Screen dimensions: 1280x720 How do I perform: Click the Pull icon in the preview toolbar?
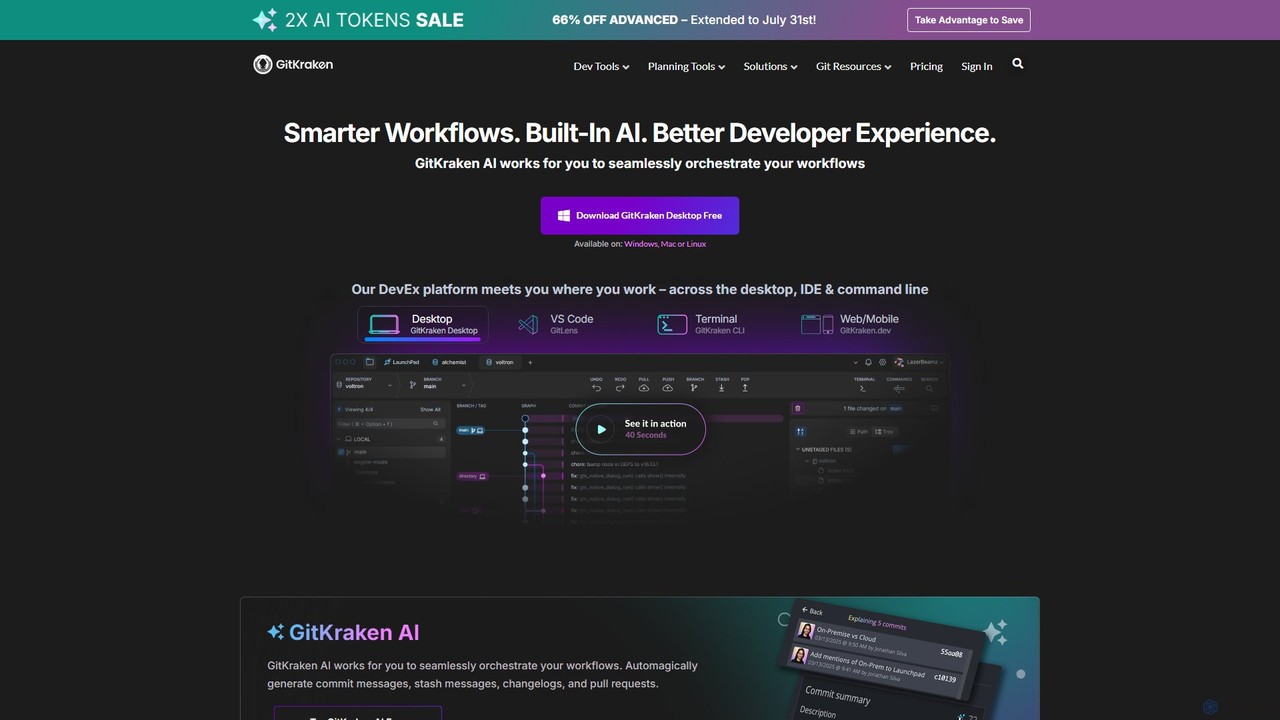644,387
